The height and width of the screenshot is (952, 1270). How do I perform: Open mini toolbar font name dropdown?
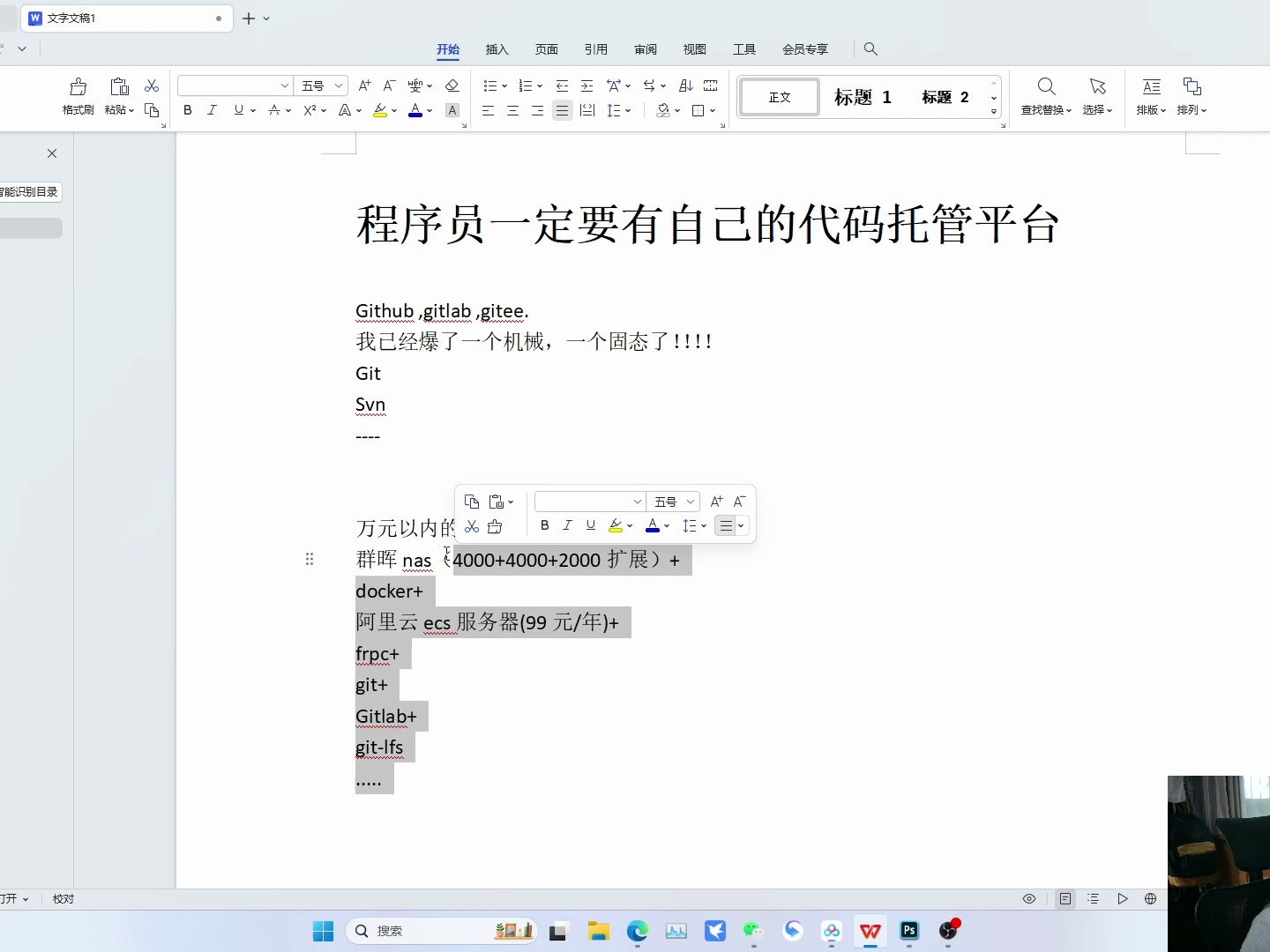pyautogui.click(x=637, y=502)
